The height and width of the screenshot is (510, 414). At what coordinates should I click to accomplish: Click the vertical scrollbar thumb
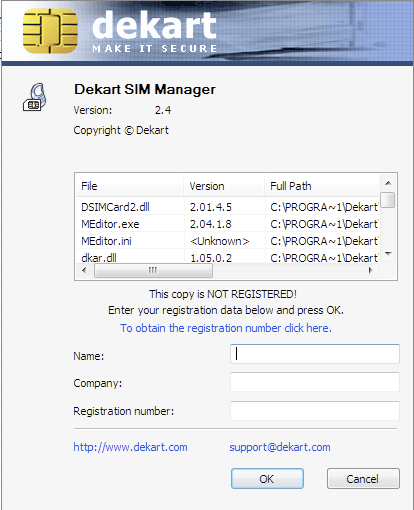coord(388,200)
